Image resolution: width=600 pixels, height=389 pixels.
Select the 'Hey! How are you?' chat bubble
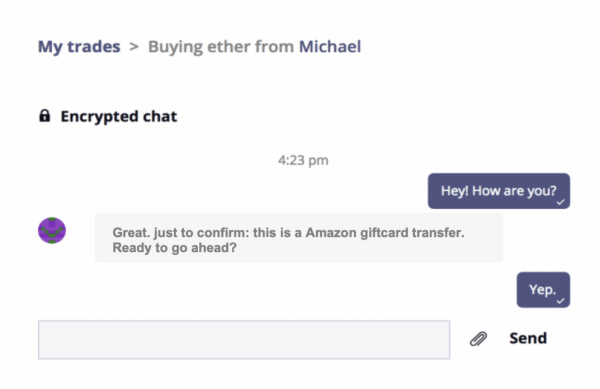[x=499, y=191]
